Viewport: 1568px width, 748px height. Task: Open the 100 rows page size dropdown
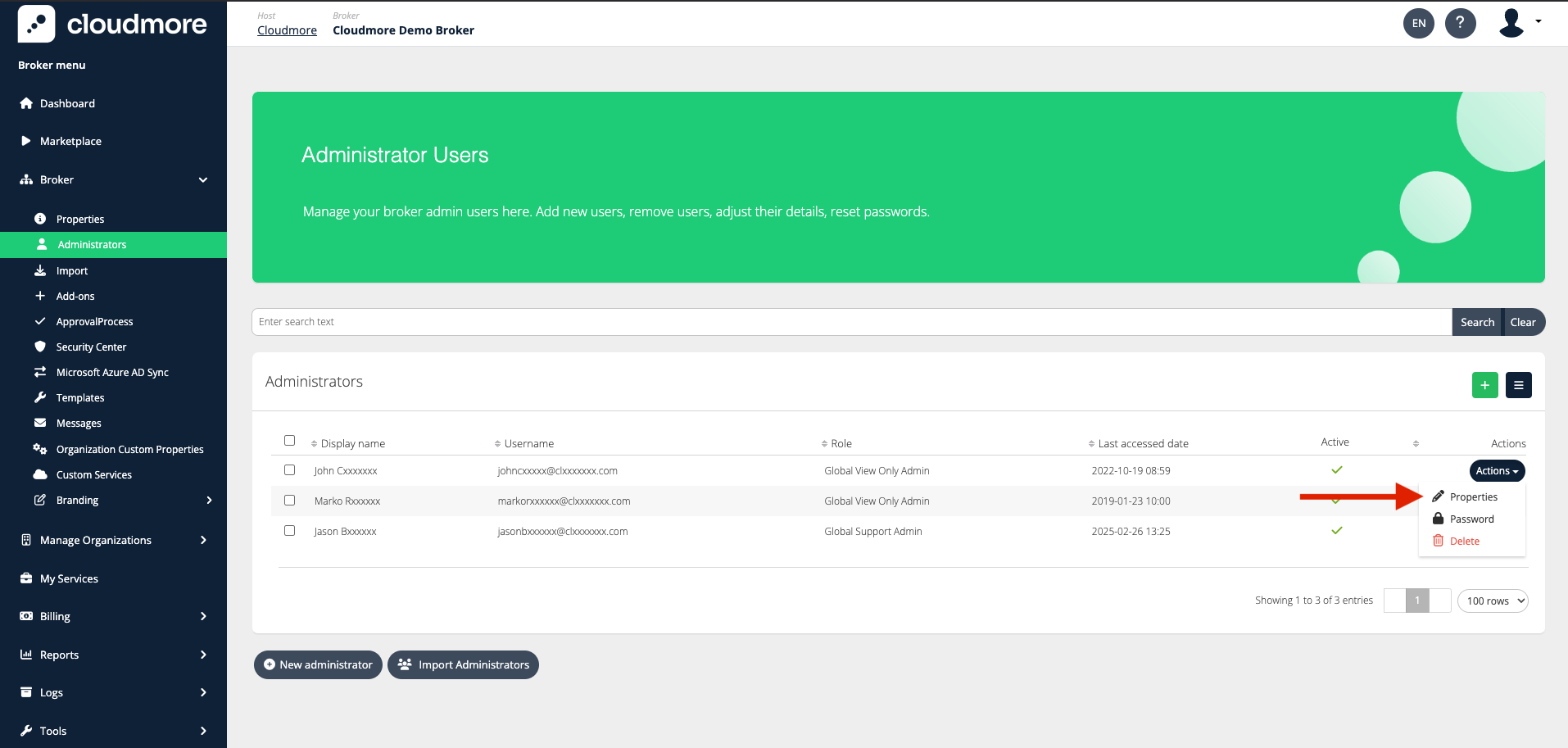(1493, 601)
